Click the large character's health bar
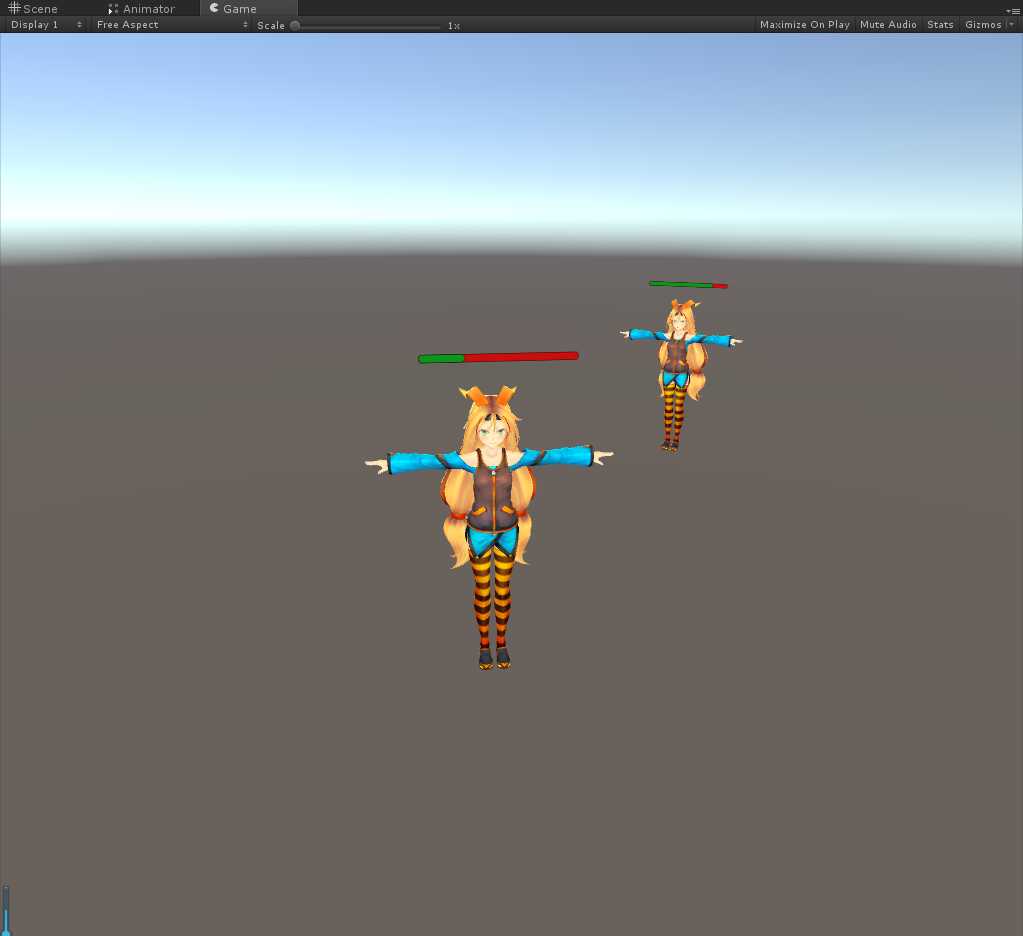The width and height of the screenshot is (1023, 936). [x=498, y=357]
